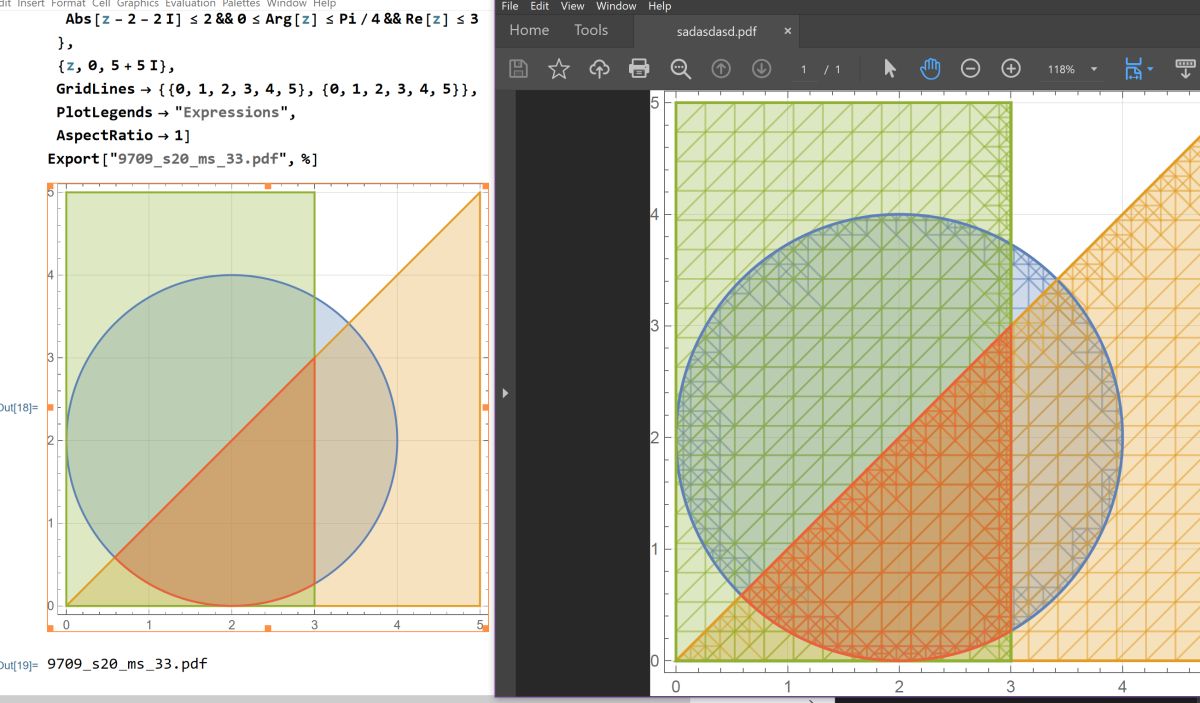Zoom out with the minus circle icon
Viewport: 1200px width, 703px height.
[x=970, y=69]
